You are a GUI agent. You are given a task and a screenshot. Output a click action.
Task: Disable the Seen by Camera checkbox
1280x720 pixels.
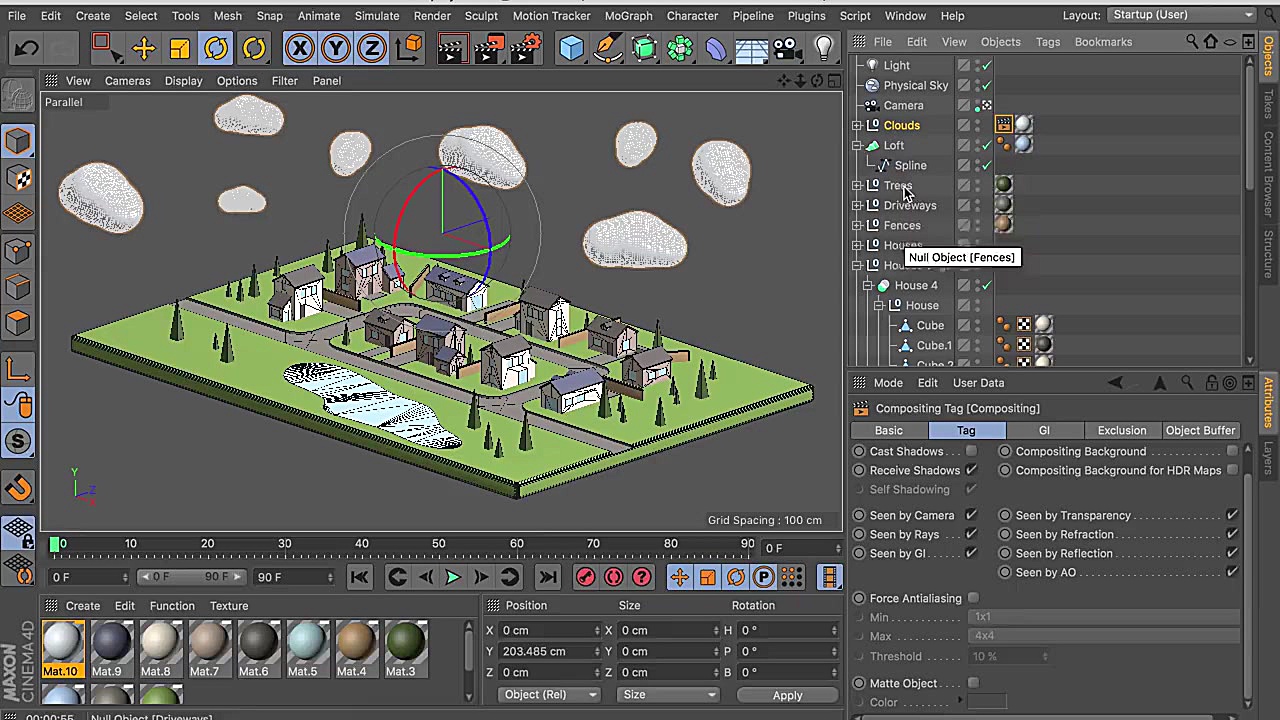(970, 515)
